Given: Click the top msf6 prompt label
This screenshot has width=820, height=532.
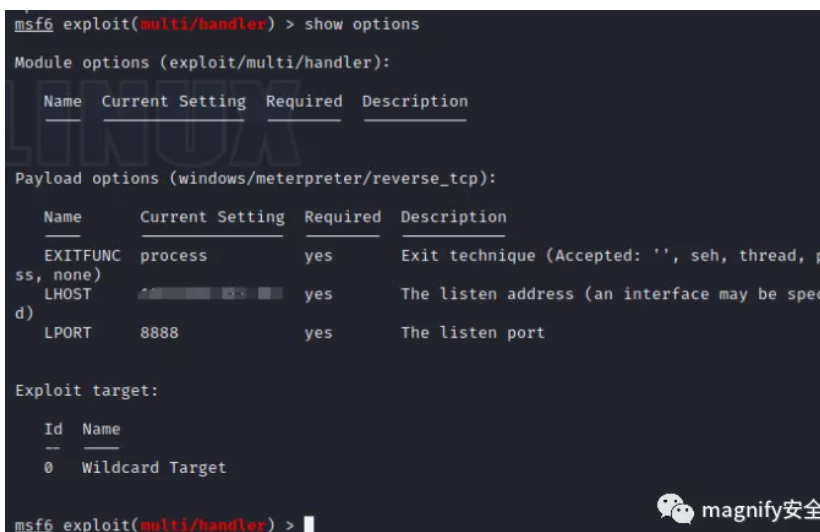Looking at the screenshot, I should (34, 25).
